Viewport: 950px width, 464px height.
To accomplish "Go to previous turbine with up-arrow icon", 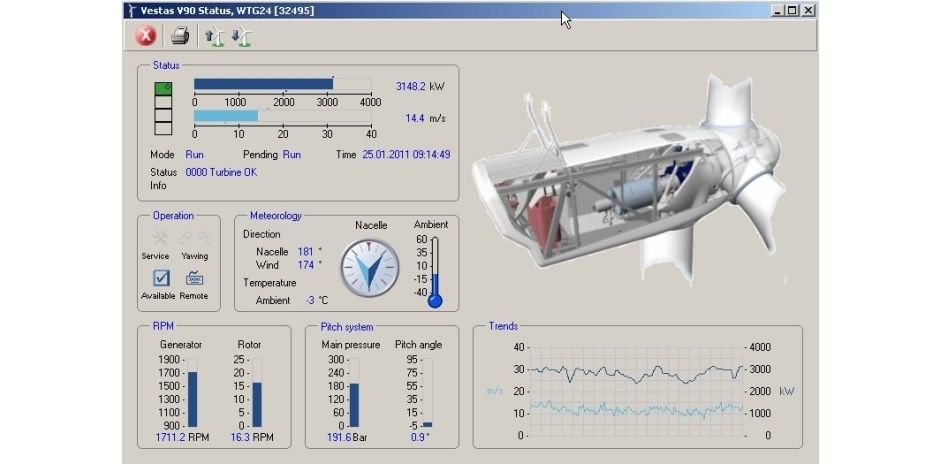I will 213,37.
